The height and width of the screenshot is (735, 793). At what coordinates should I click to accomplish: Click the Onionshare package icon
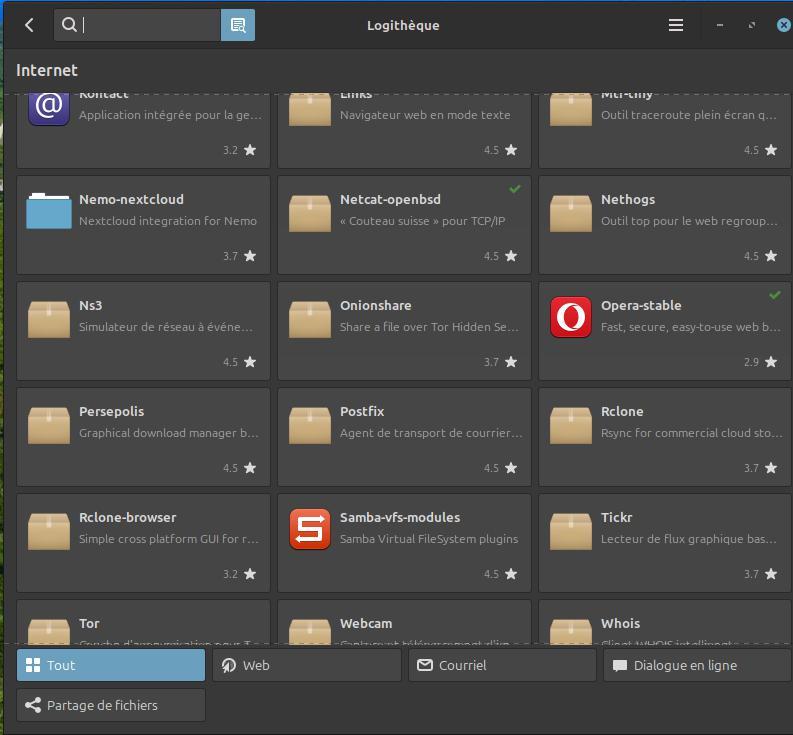pyautogui.click(x=310, y=319)
